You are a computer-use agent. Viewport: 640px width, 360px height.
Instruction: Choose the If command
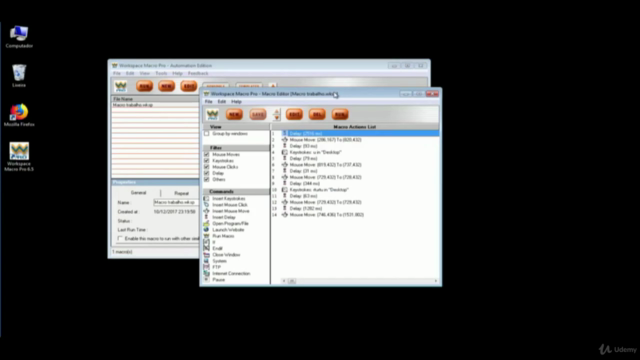213,242
